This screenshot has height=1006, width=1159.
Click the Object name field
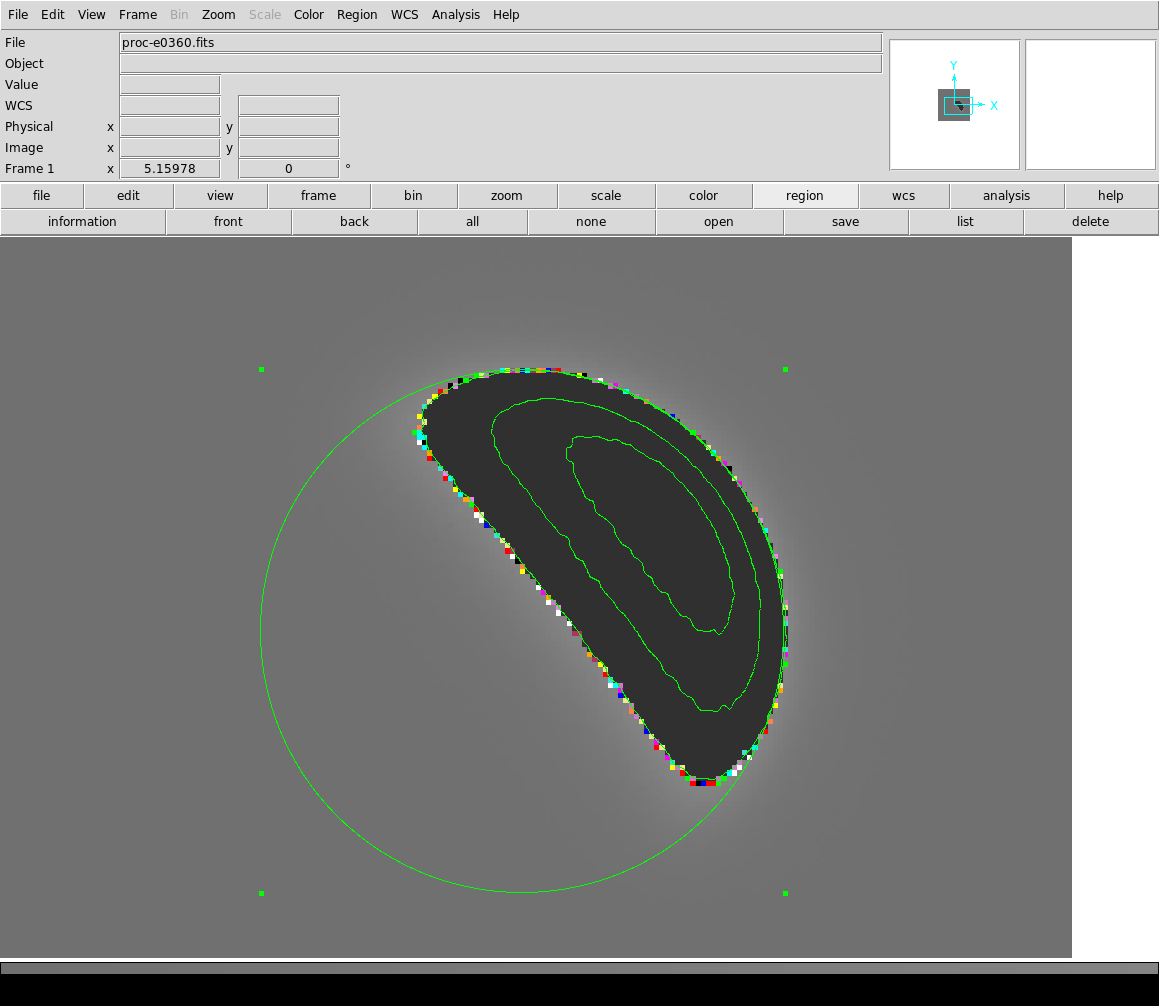pyautogui.click(x=500, y=64)
